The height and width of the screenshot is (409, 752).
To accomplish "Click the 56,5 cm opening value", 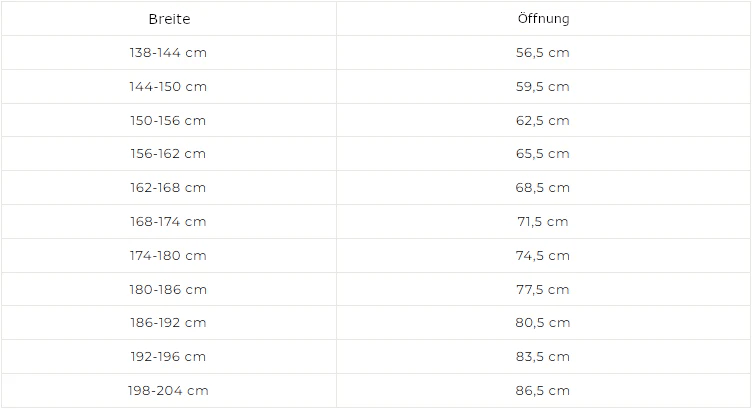I will (543, 53).
